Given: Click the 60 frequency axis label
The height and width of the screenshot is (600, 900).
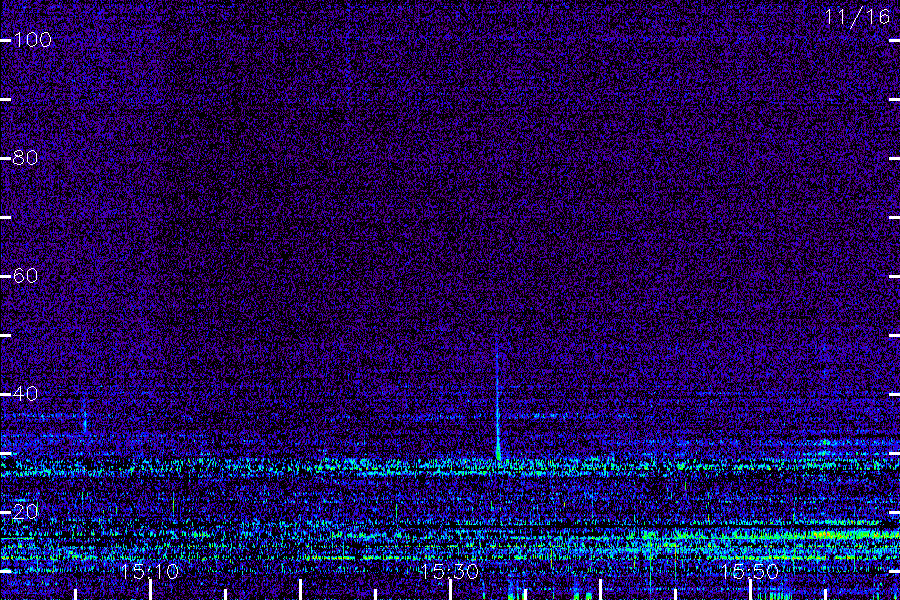Looking at the screenshot, I should [25, 276].
